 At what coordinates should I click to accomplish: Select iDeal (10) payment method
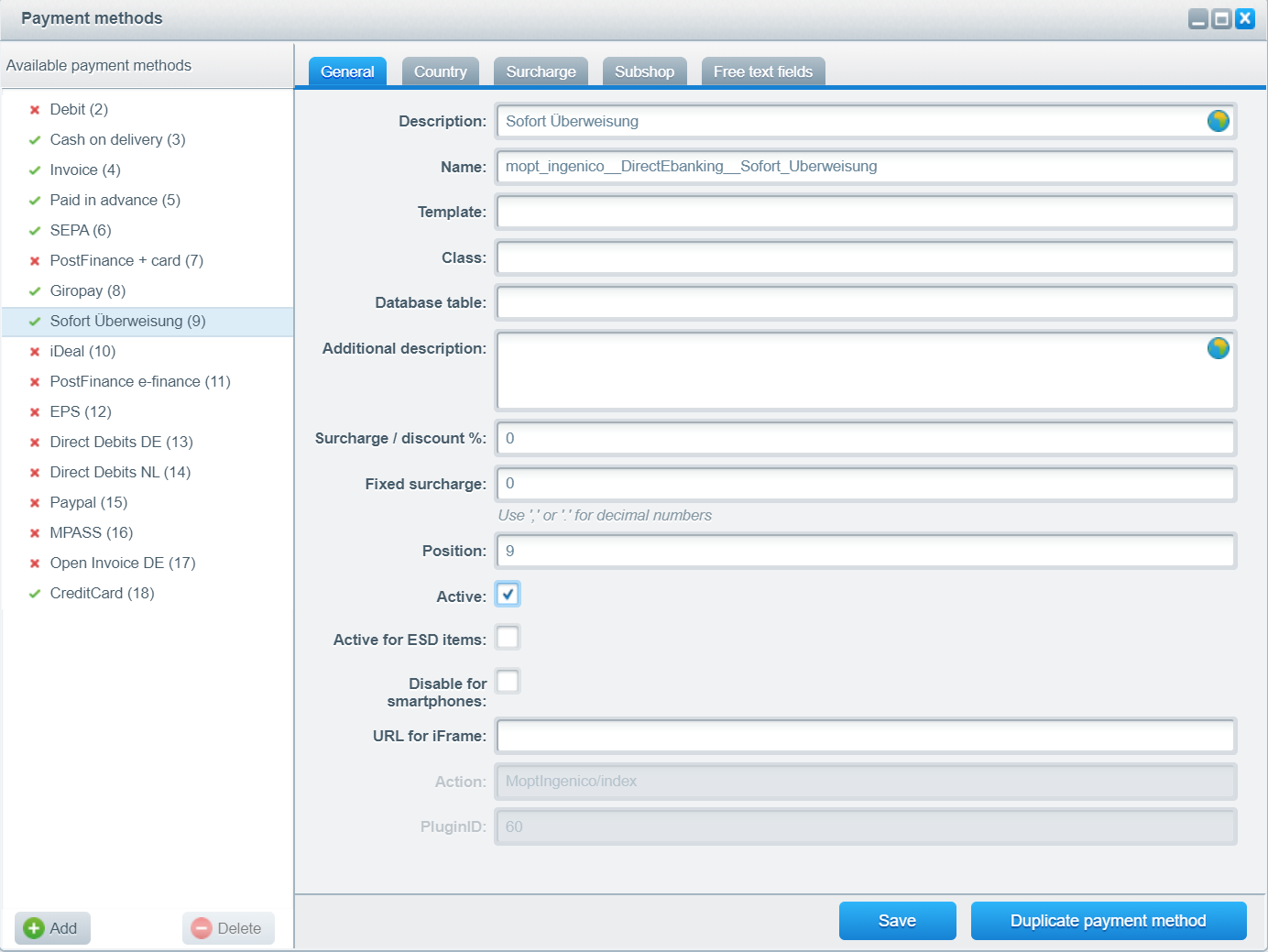147,352
